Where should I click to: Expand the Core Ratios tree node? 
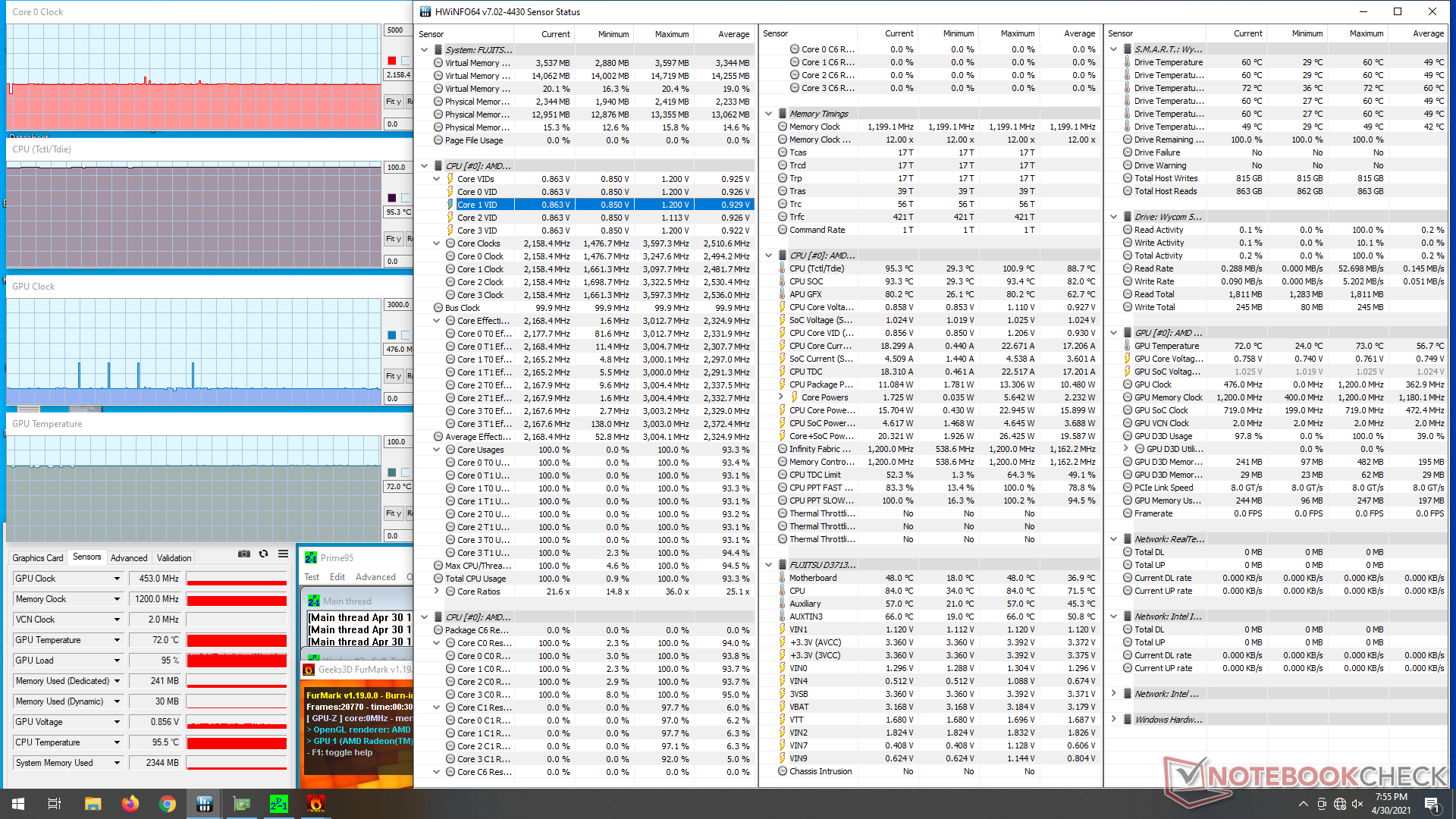[x=437, y=591]
